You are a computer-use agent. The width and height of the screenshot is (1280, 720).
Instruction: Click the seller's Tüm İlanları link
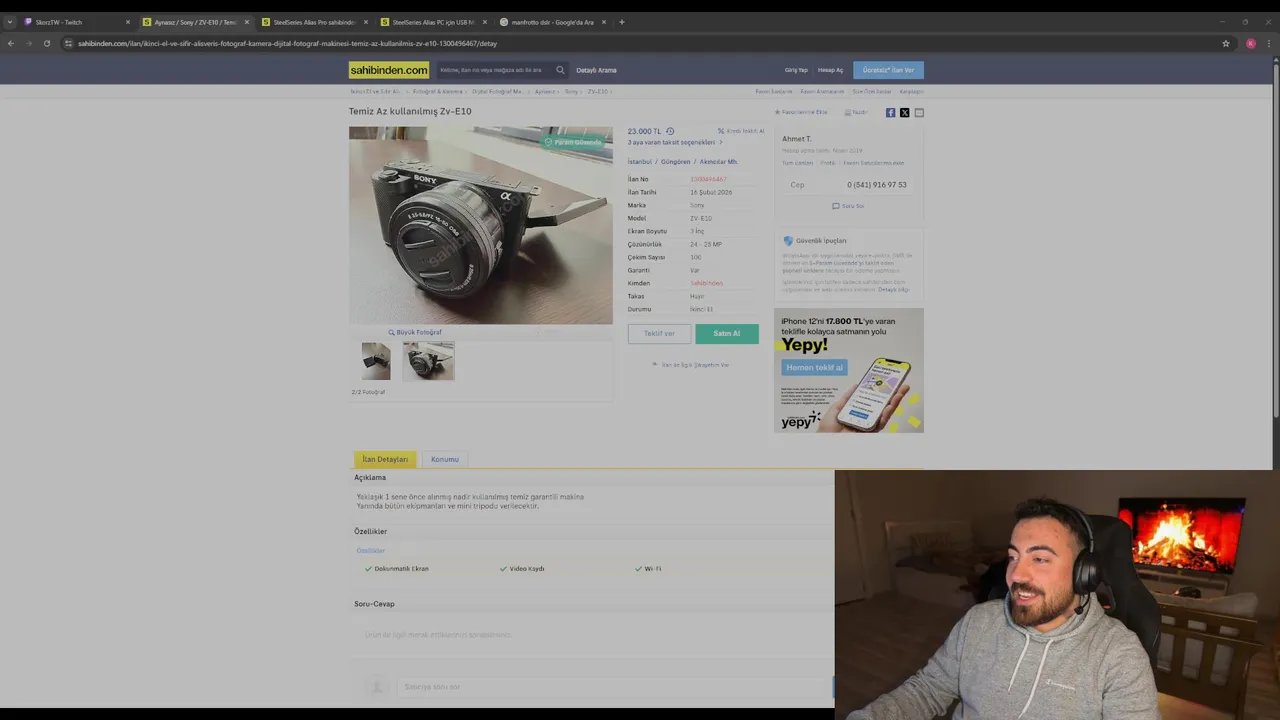(798, 163)
